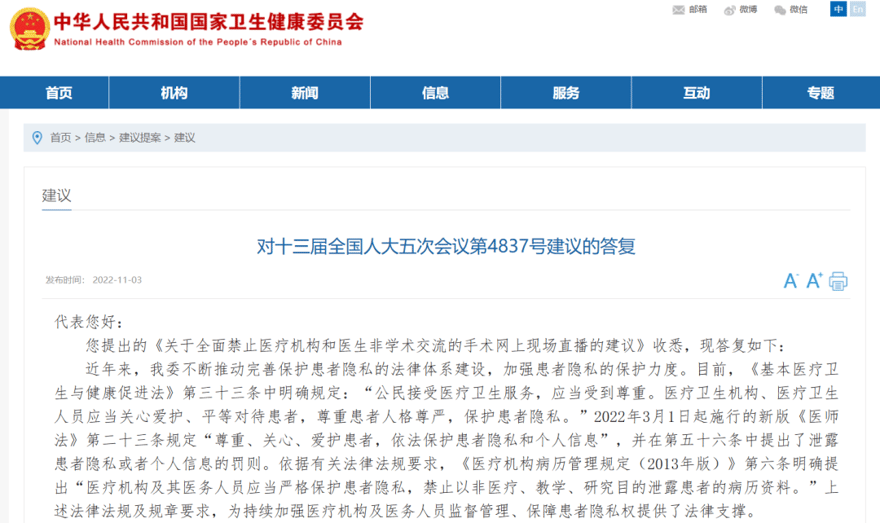The image size is (880, 523).
Task: Go to 建议 at the breadcrumb end
Action: (x=185, y=137)
